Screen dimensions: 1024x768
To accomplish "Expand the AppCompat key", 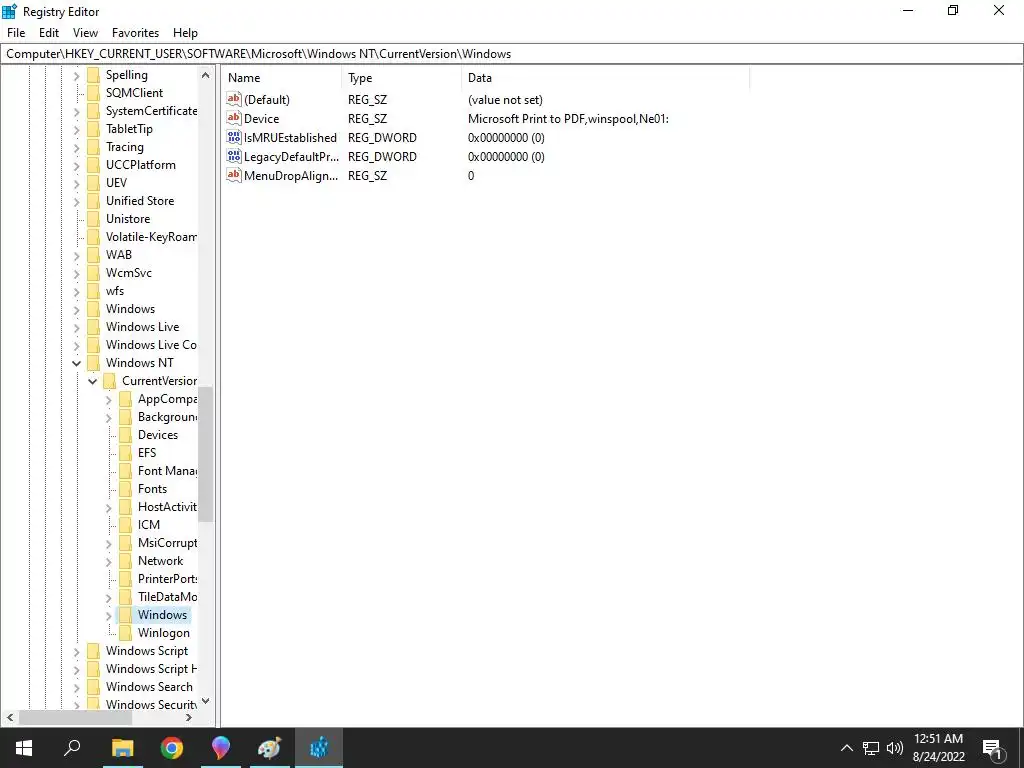I will (108, 400).
